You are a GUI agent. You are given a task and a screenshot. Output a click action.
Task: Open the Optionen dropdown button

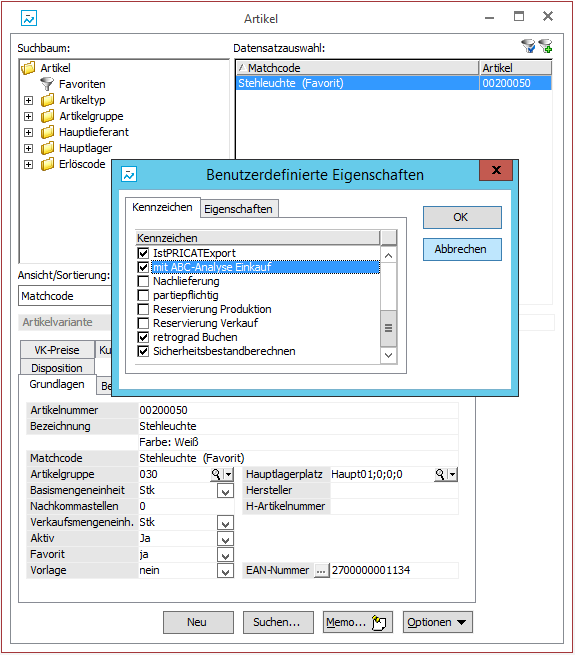click(x=438, y=622)
